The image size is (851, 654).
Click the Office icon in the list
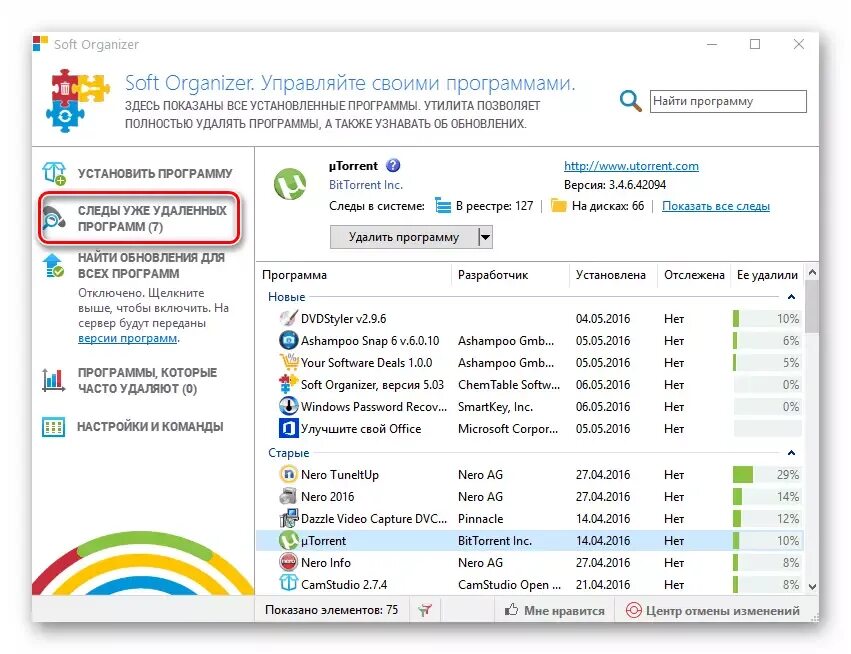(x=288, y=429)
